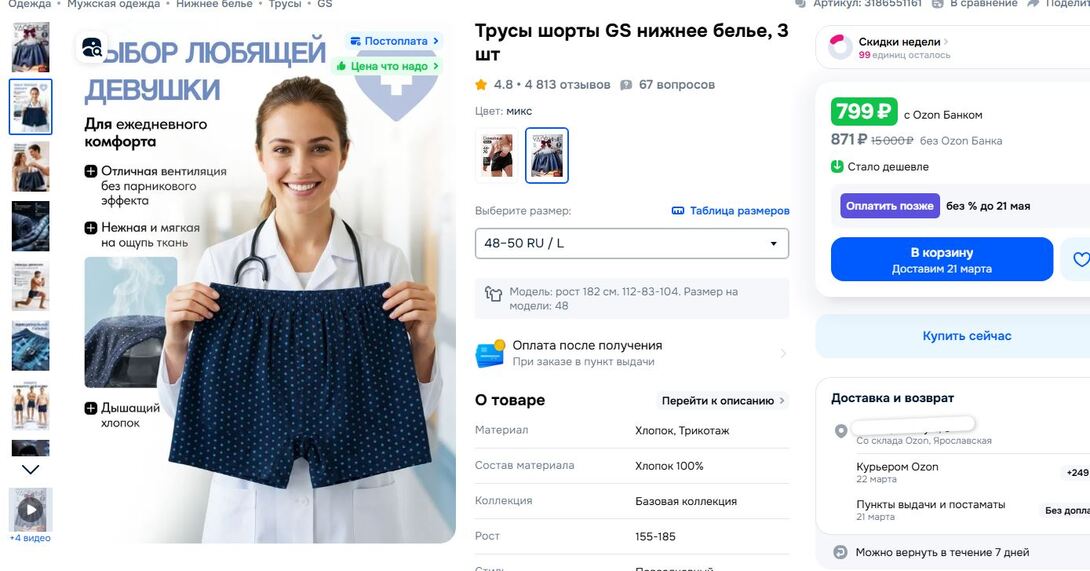The image size is (1090, 571).
Task: Click the payment cards icon
Action: pyautogui.click(x=490, y=353)
